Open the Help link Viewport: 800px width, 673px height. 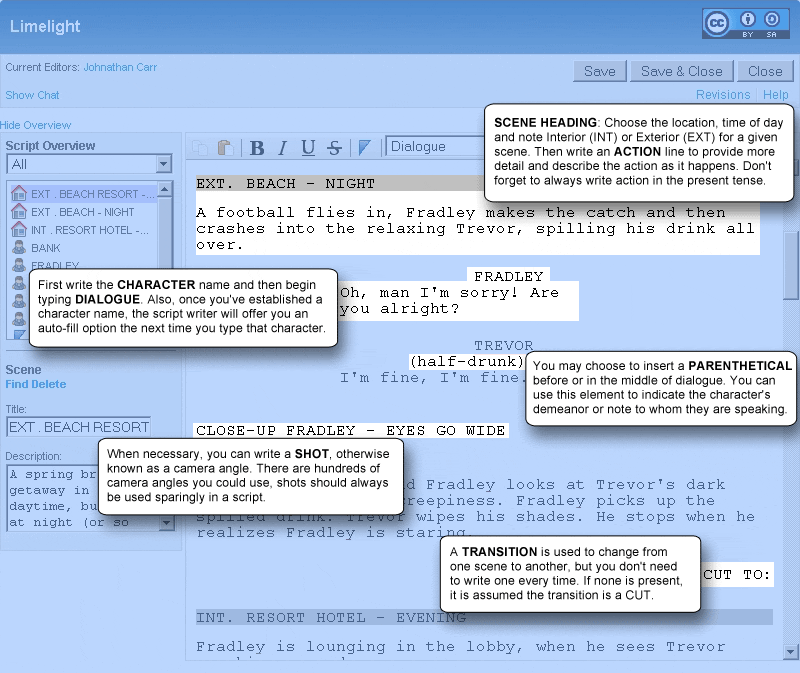pyautogui.click(x=776, y=95)
